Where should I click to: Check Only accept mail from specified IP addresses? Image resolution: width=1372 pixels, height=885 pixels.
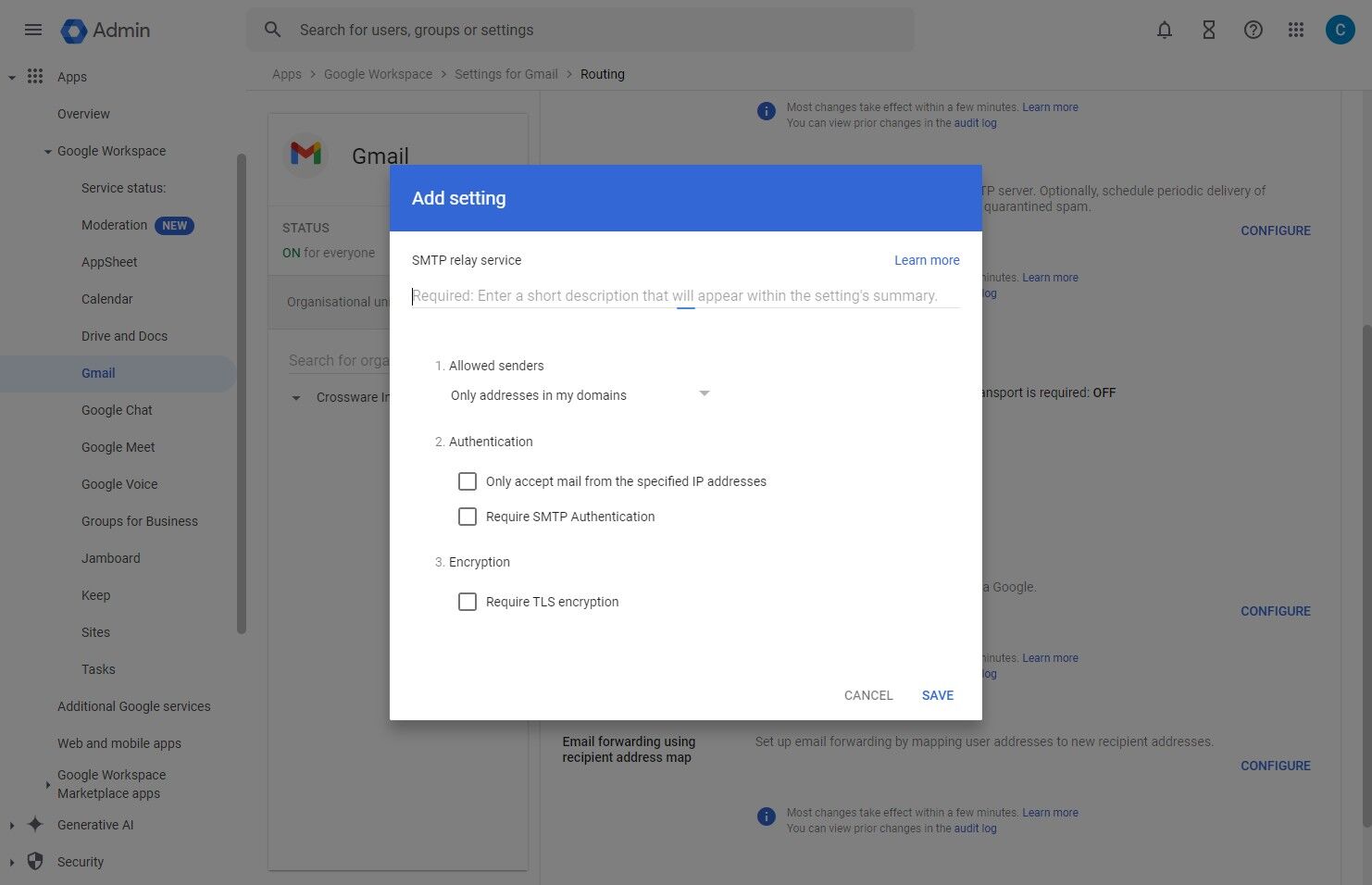[x=468, y=481]
